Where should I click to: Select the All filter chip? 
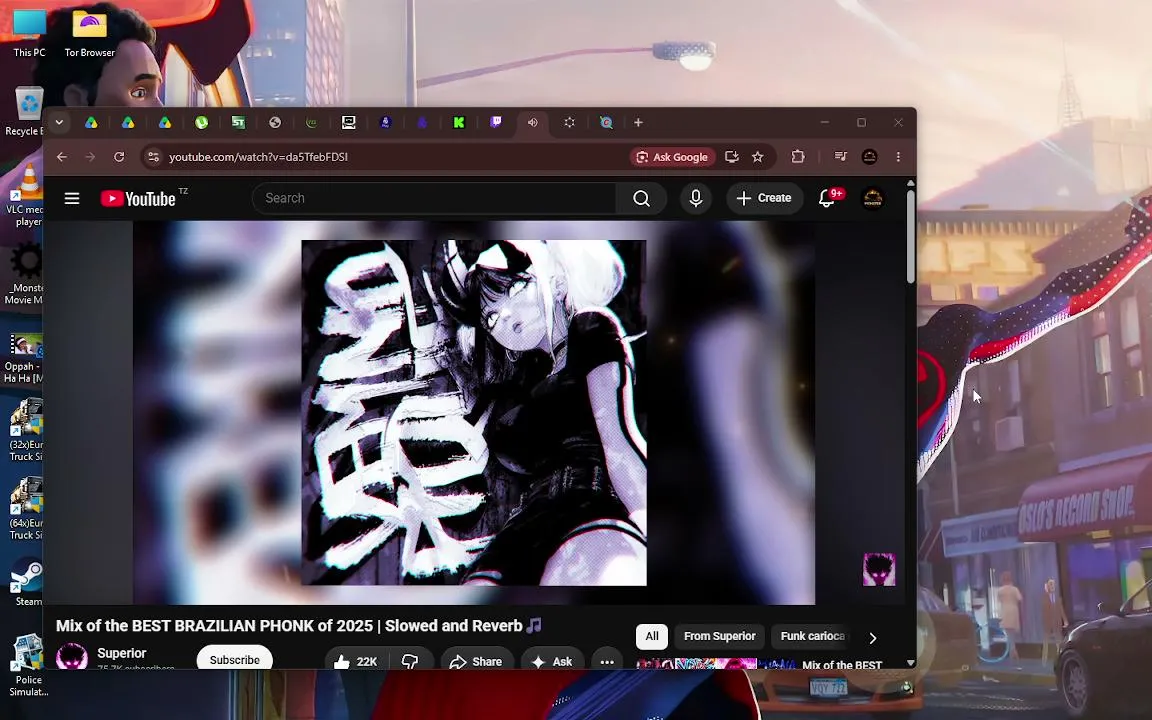(x=652, y=636)
